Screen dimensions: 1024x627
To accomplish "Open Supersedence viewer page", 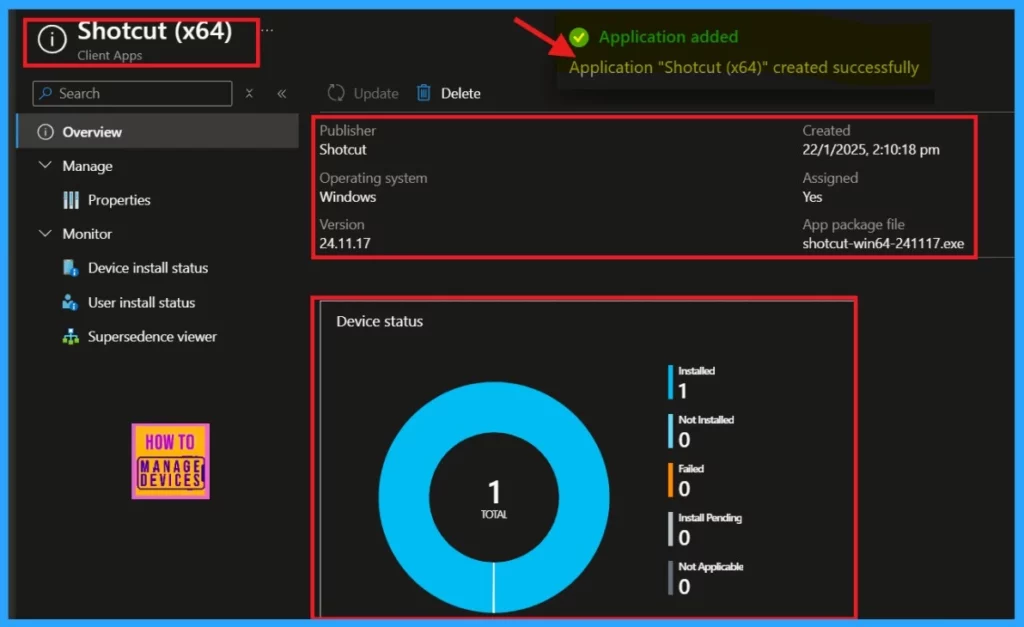I will point(152,336).
